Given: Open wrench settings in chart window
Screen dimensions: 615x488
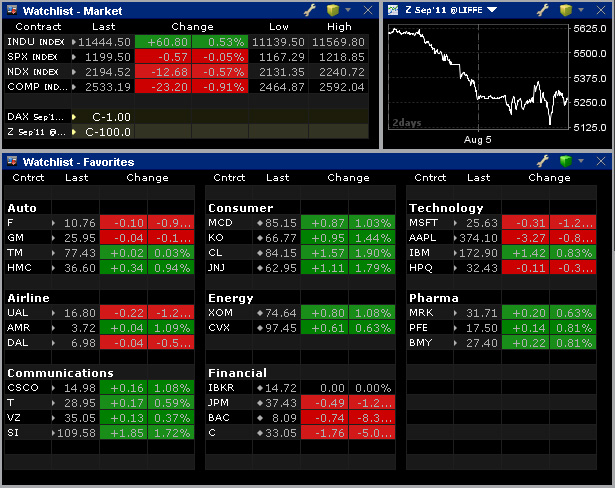Looking at the screenshot, I should coord(542,10).
